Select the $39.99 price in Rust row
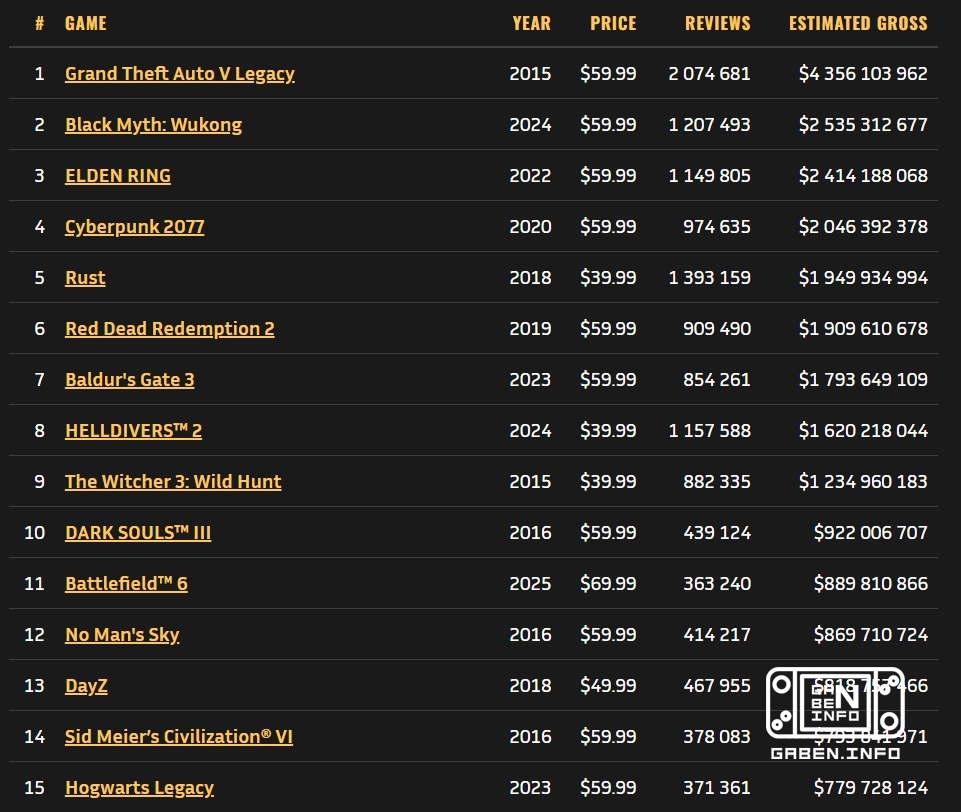Viewport: 961px width, 812px height. click(x=608, y=277)
